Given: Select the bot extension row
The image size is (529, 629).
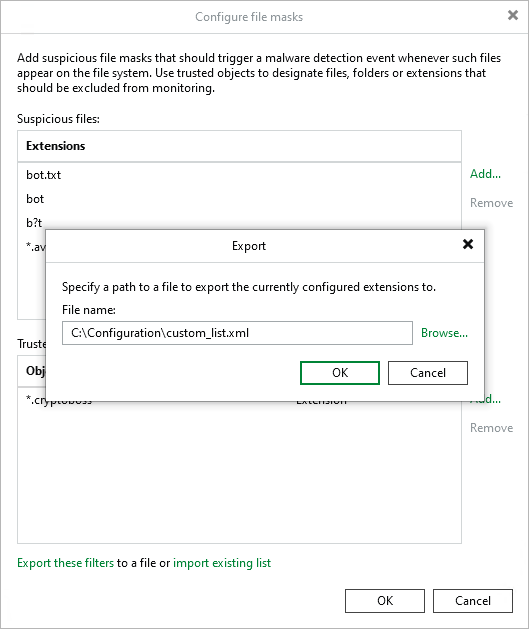Looking at the screenshot, I should tap(239, 199).
